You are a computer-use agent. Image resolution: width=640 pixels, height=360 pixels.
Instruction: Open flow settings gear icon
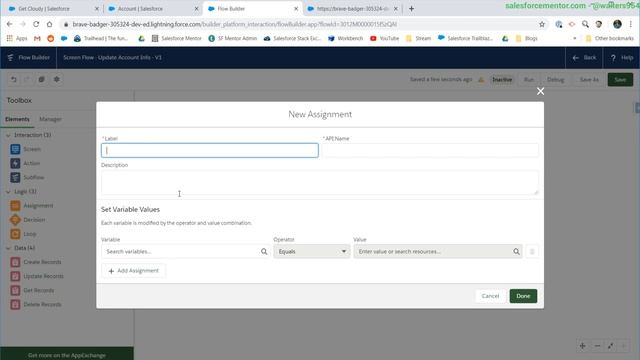coord(57,79)
